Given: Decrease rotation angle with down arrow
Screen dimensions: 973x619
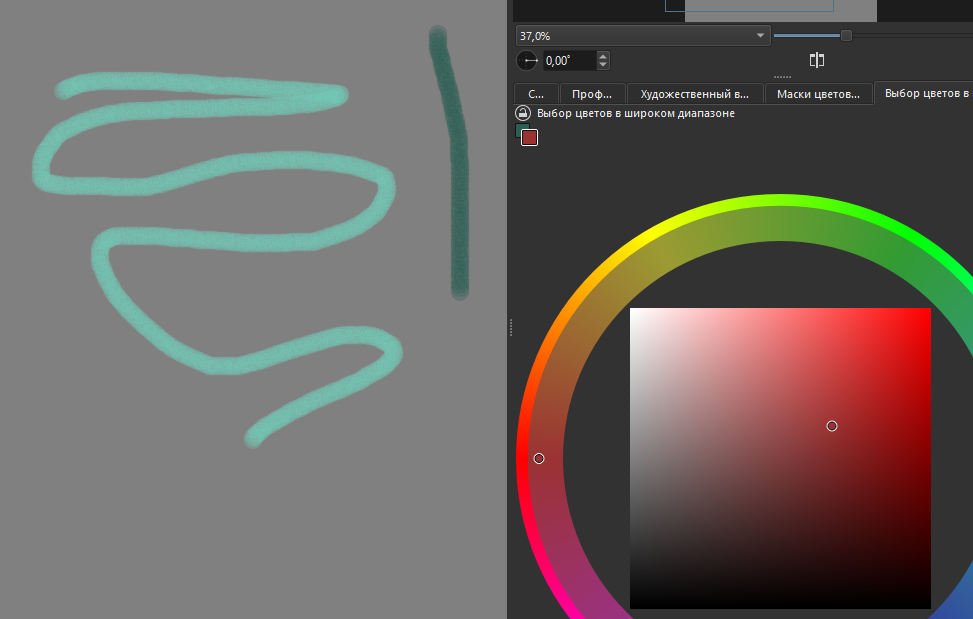Looking at the screenshot, I should [x=603, y=65].
